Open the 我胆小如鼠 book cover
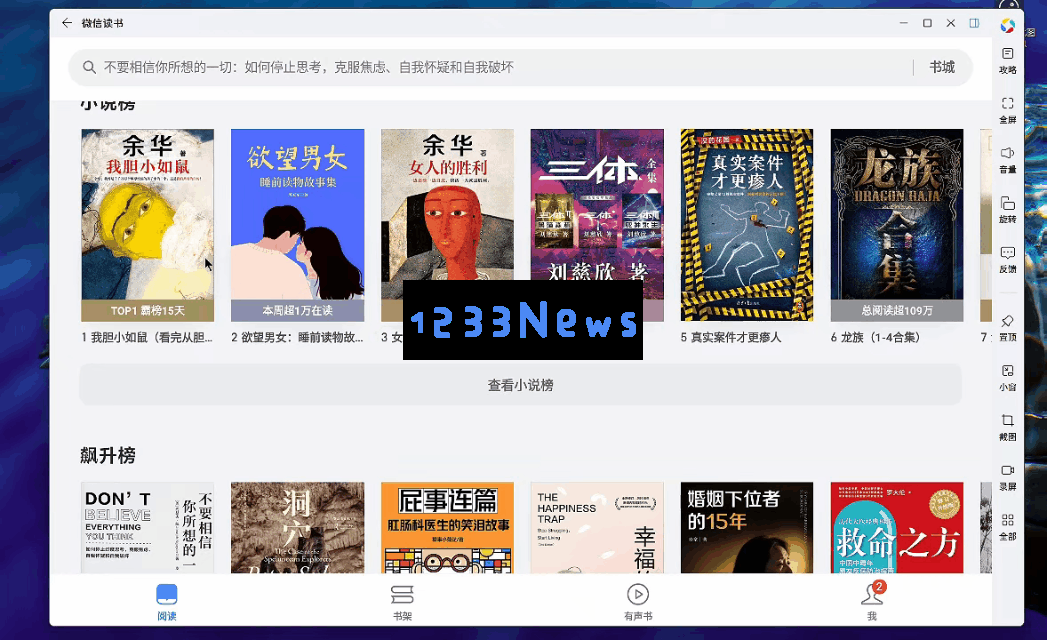Screen dimensions: 1047x640 pos(148,225)
